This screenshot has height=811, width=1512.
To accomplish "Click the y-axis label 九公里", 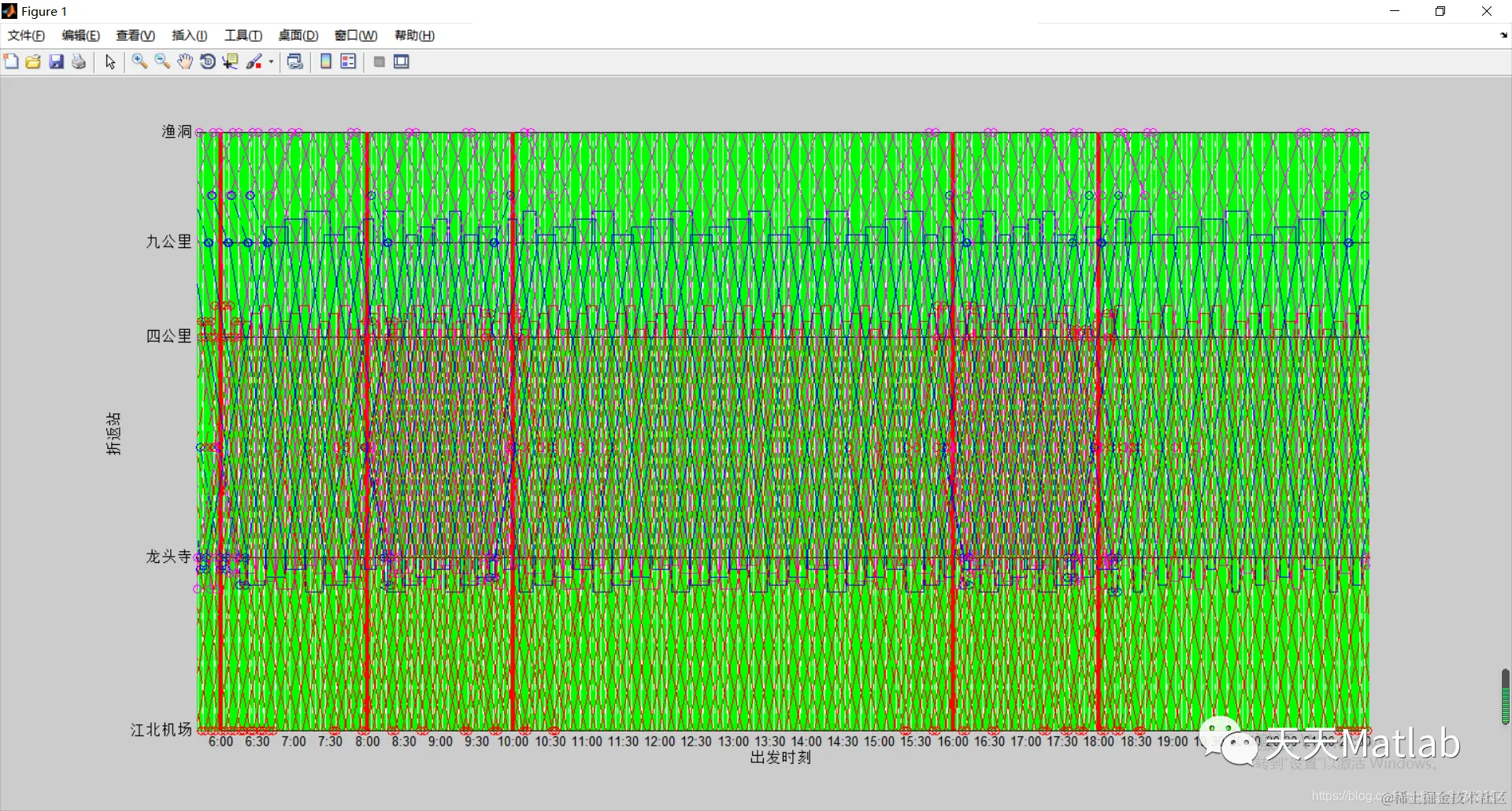I will coord(169,242).
